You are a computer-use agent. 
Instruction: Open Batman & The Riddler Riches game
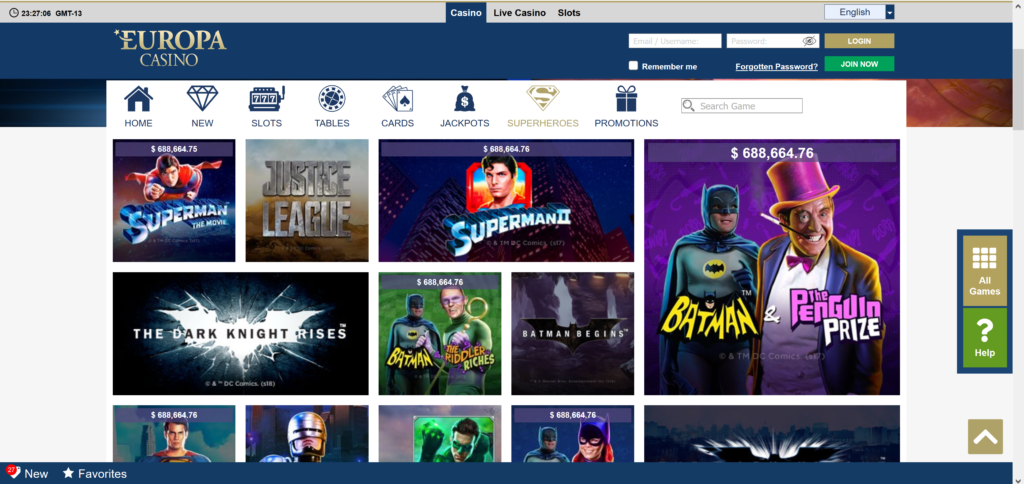coord(440,334)
